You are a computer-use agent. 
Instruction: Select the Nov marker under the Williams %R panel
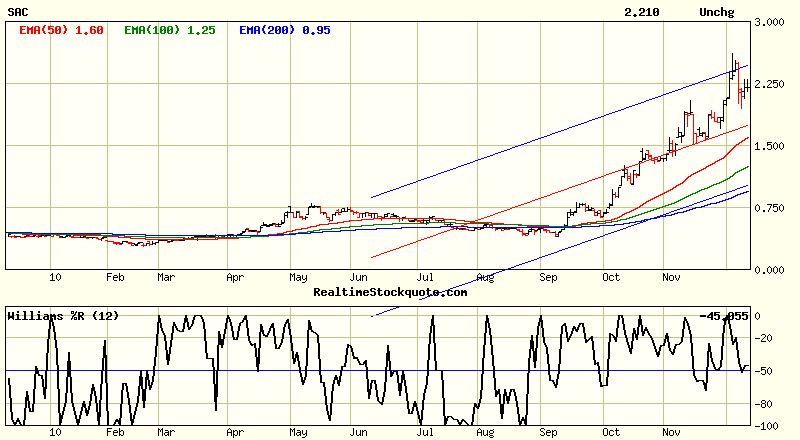click(672, 433)
